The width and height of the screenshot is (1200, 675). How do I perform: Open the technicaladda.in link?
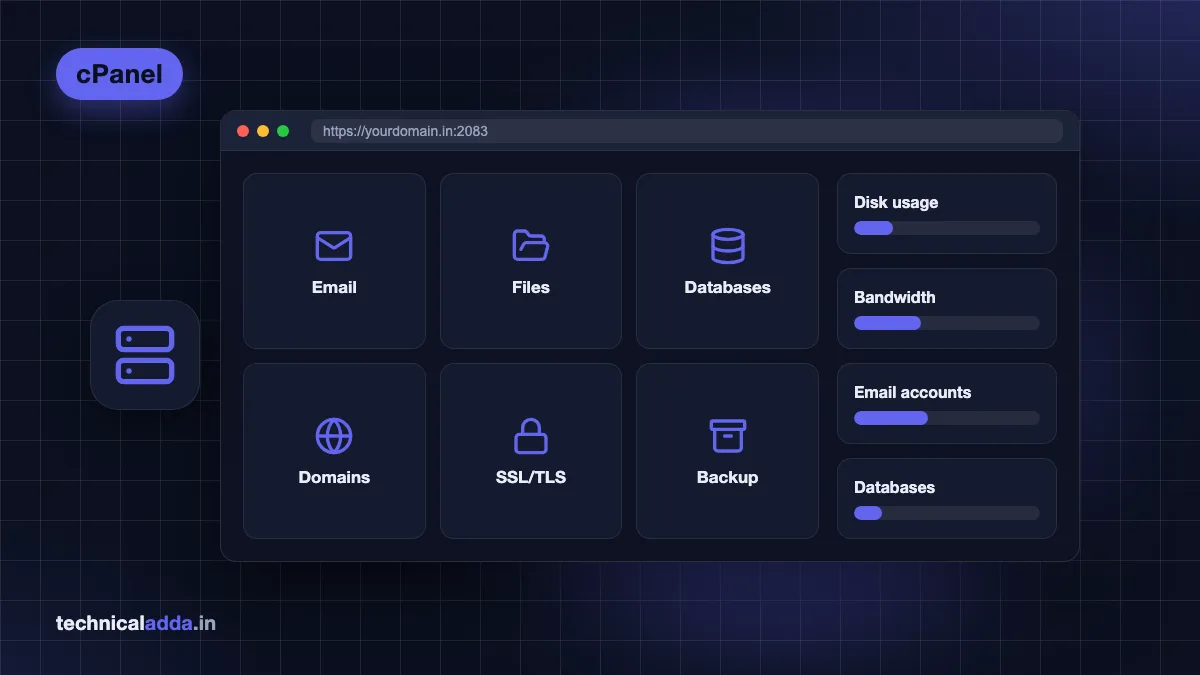point(136,624)
